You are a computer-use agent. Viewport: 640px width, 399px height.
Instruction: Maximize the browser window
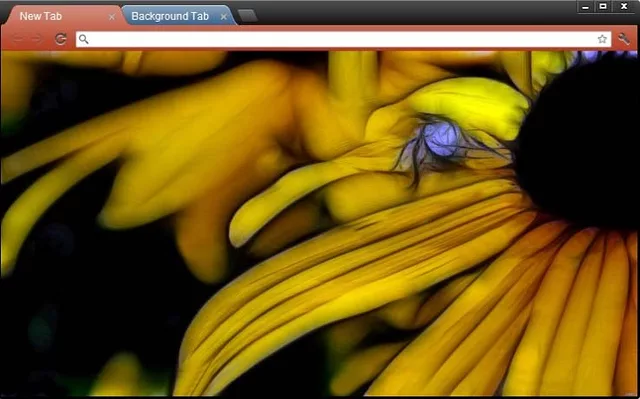coord(603,7)
